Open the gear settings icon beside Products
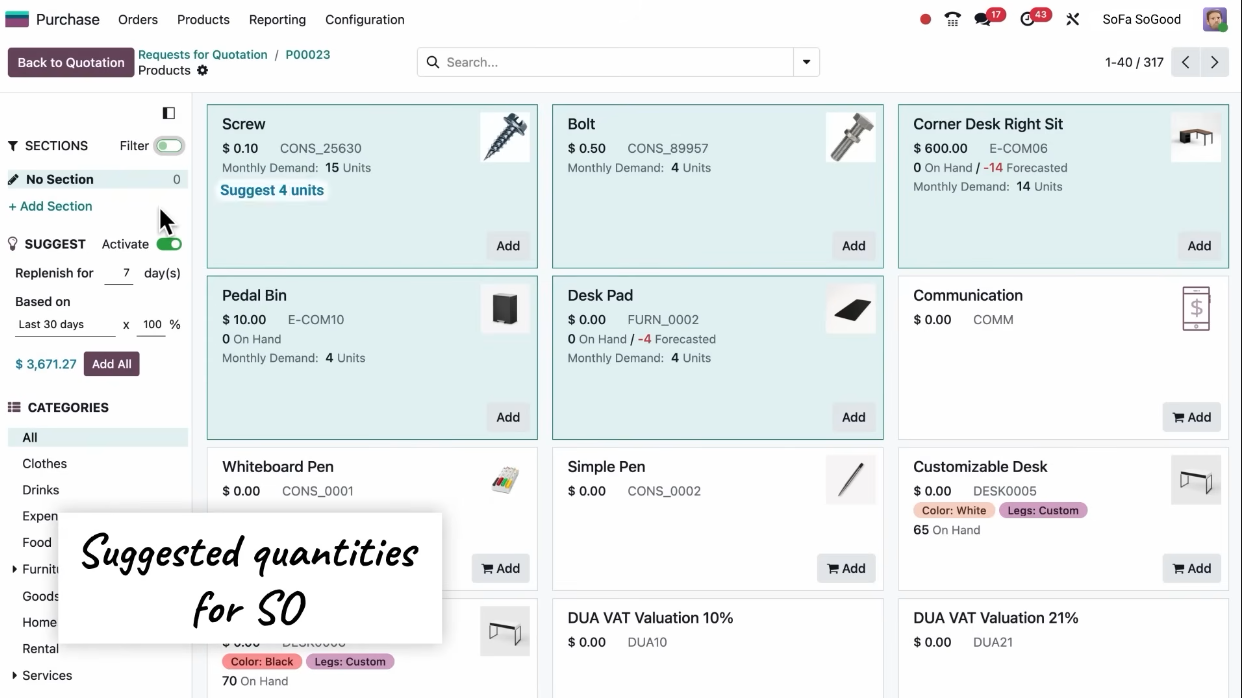Viewport: 1242px width, 698px height. coord(203,71)
